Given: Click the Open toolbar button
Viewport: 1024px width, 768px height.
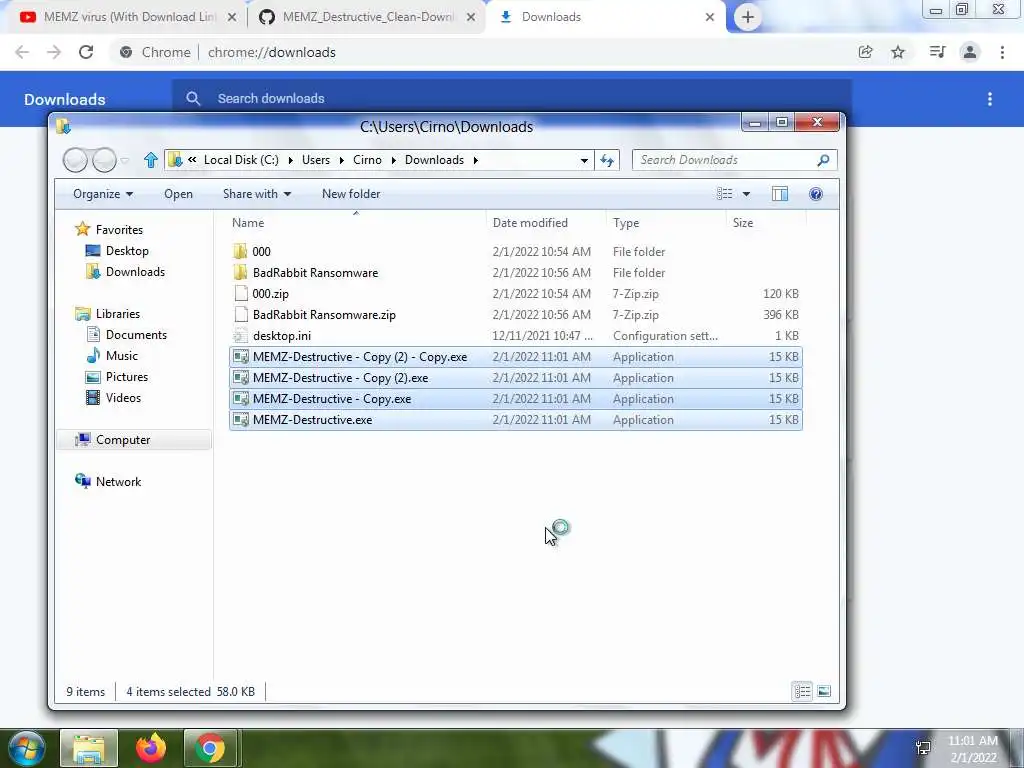Looking at the screenshot, I should coord(178,194).
